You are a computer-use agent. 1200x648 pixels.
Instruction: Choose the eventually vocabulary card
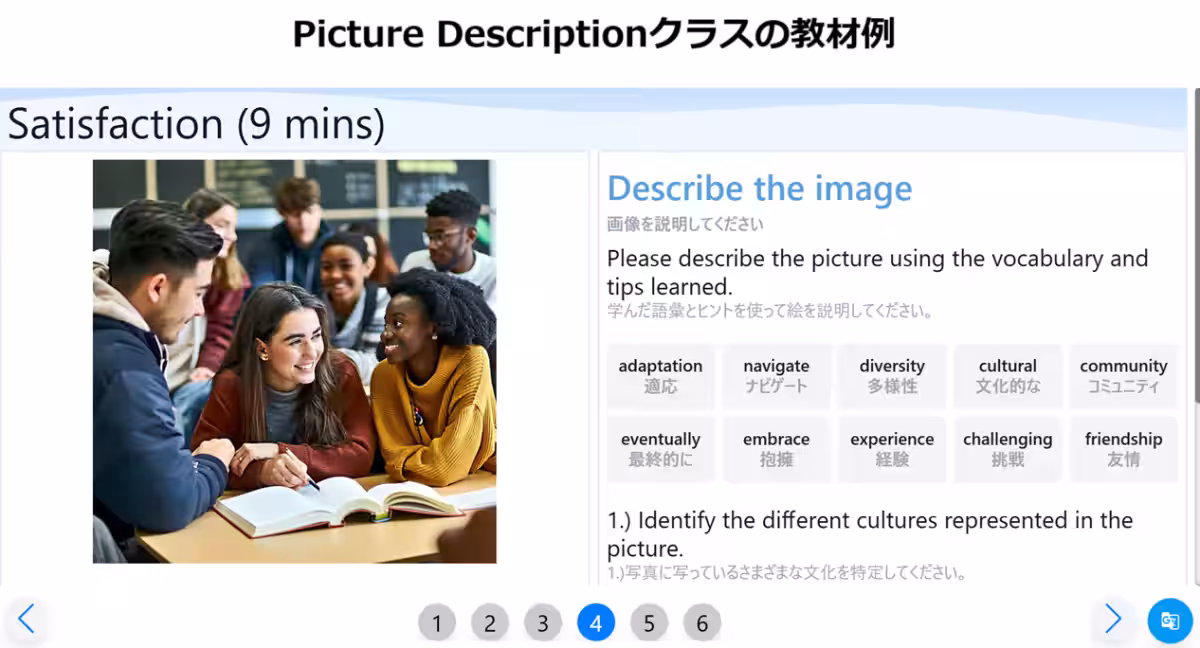pos(660,448)
